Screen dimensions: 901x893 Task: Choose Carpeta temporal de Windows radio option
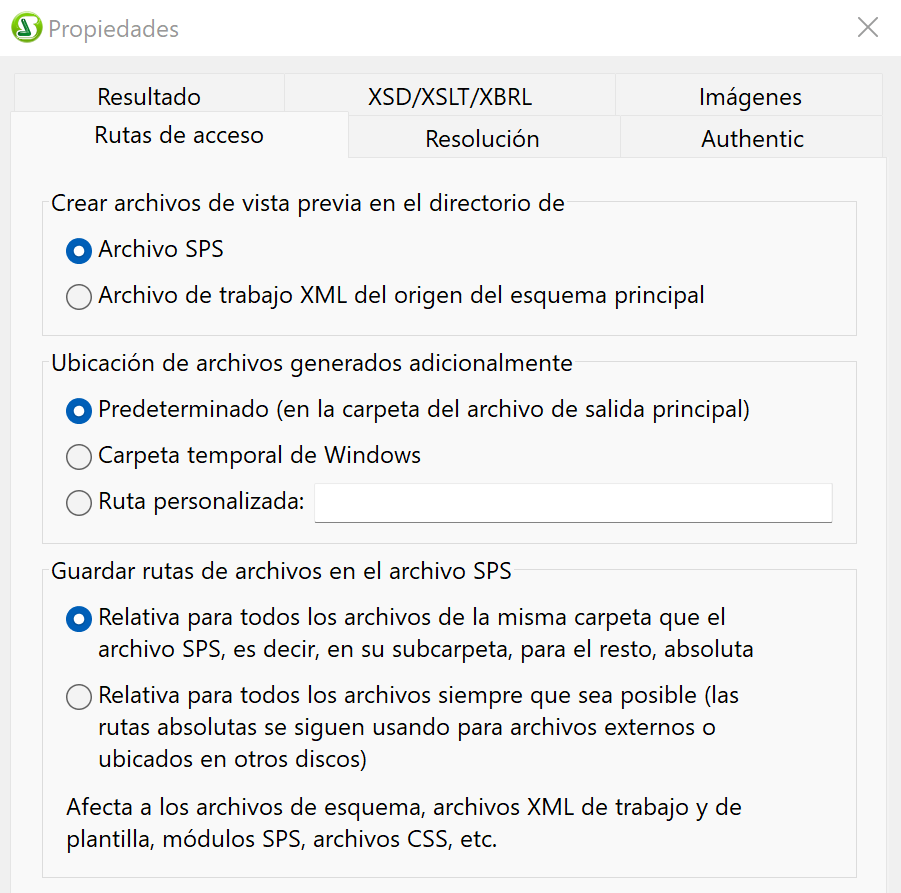(x=78, y=457)
